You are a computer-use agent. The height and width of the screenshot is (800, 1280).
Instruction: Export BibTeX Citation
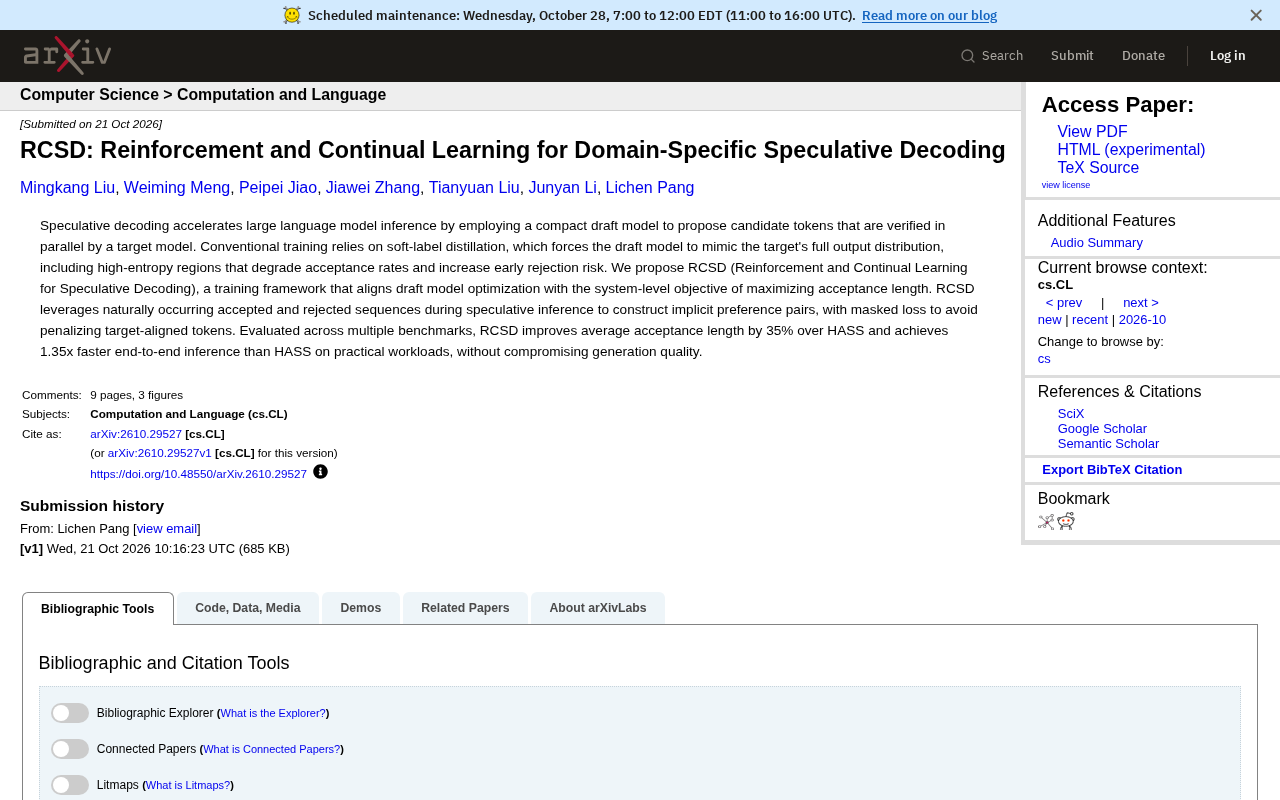pyautogui.click(x=1112, y=470)
